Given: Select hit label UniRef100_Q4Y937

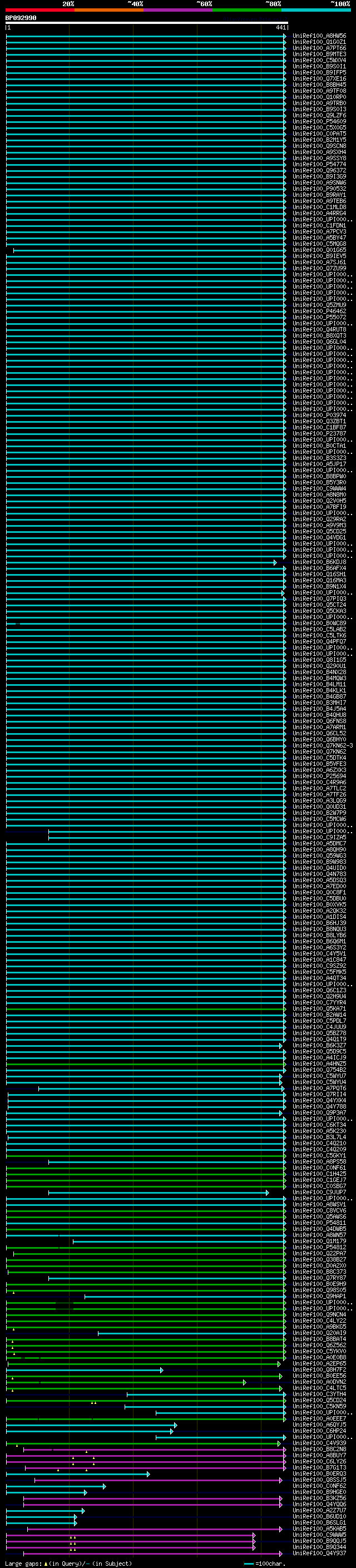Looking at the screenshot, I should click(x=319, y=1553).
